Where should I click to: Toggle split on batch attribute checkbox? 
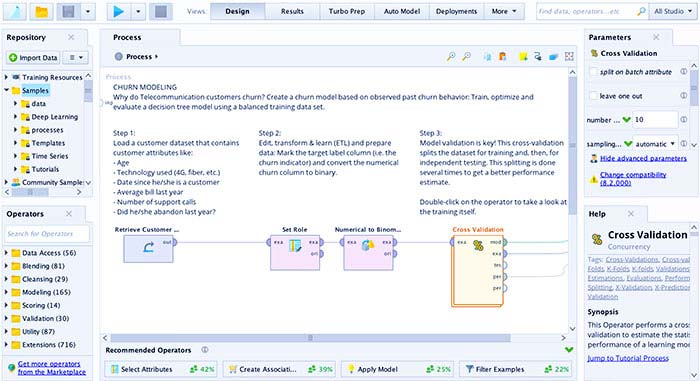pyautogui.click(x=593, y=72)
